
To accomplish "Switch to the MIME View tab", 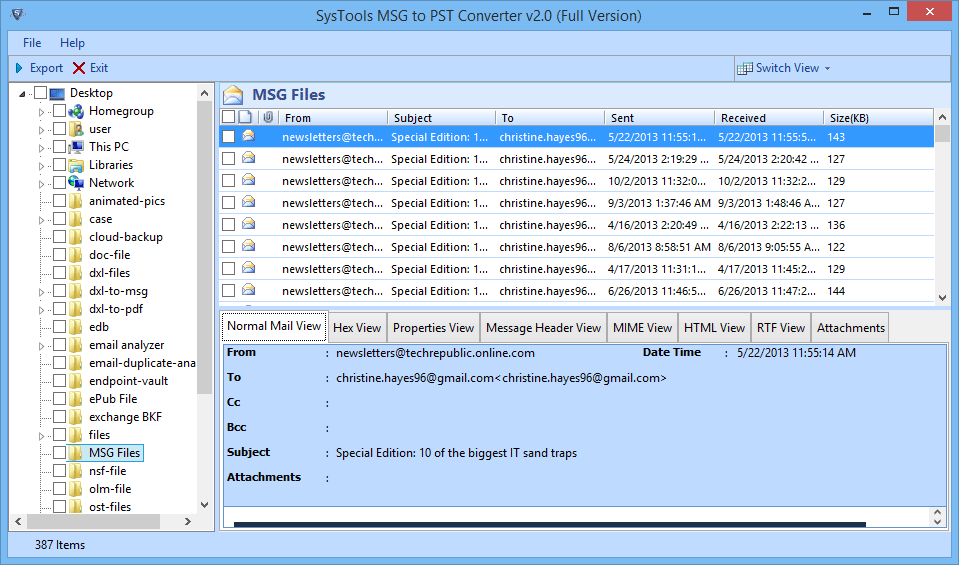I will click(x=642, y=328).
